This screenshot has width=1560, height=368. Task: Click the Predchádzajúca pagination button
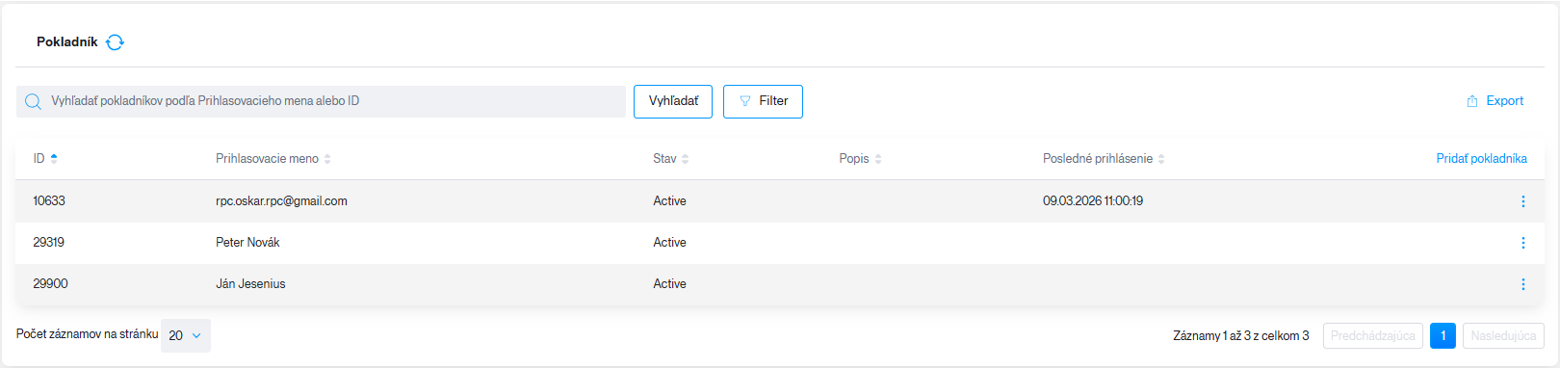coord(1373,336)
